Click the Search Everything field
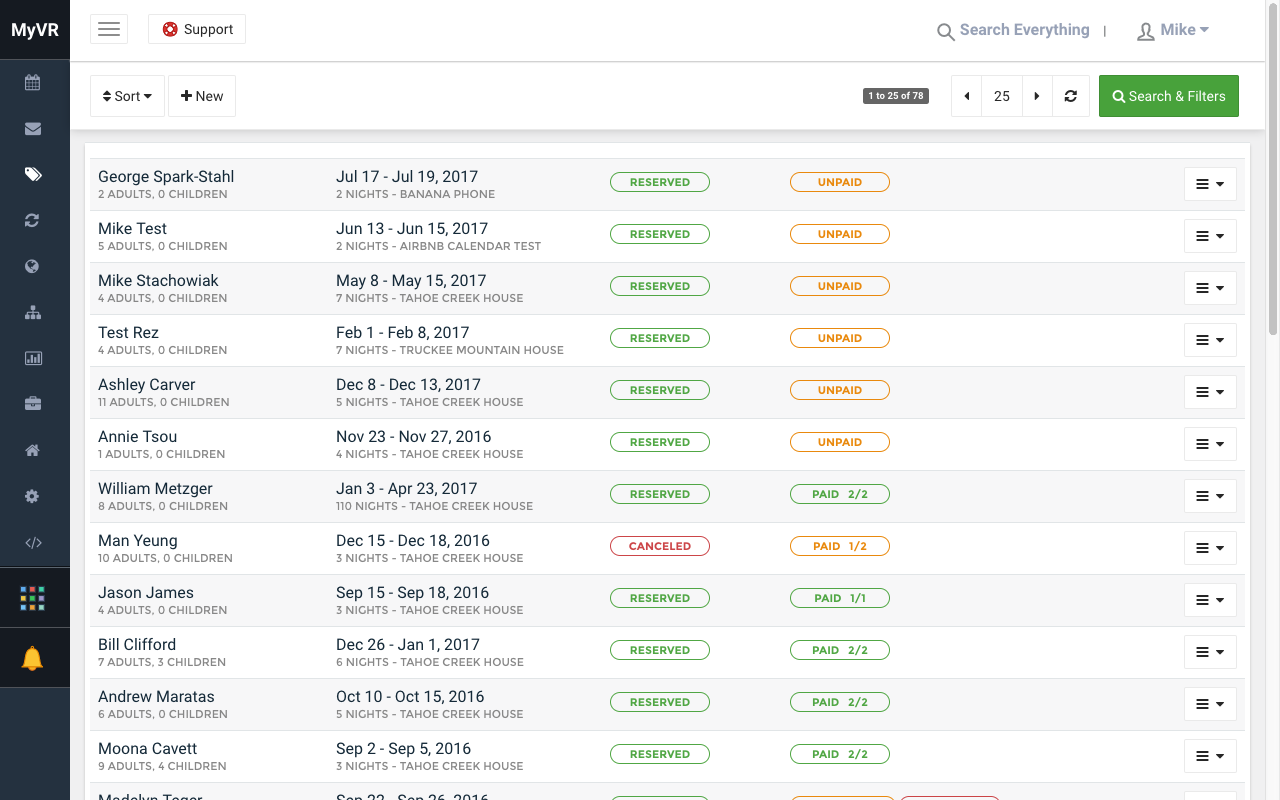 point(1024,30)
